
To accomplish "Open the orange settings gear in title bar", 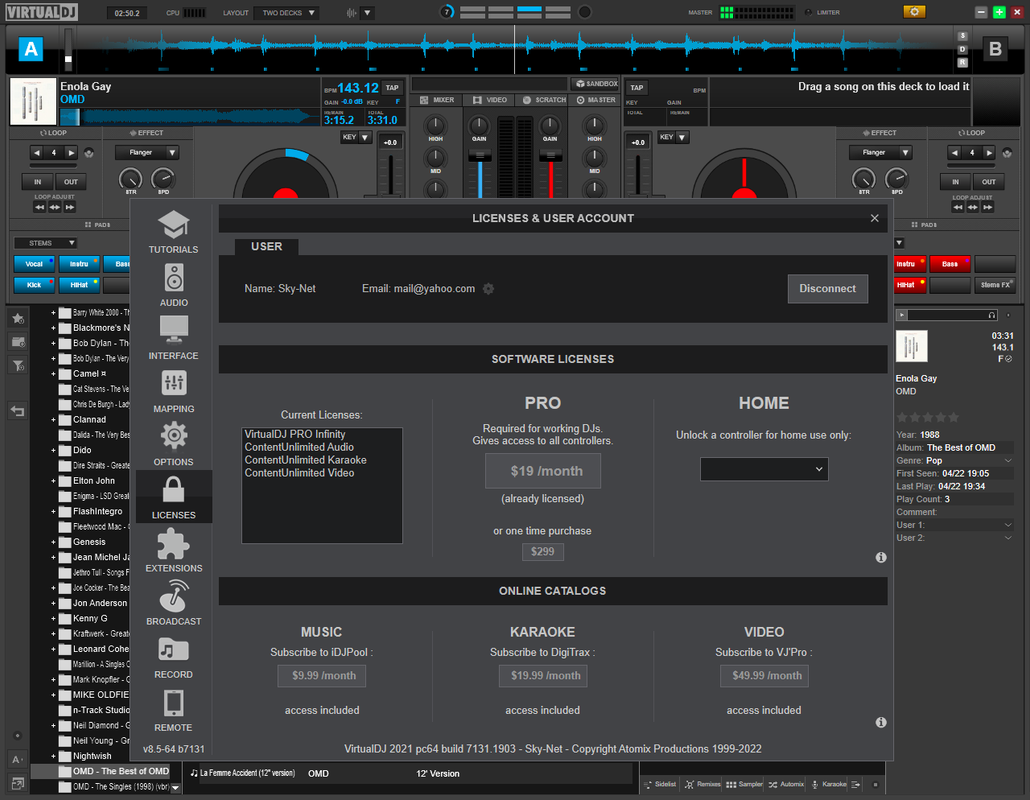I will 914,12.
